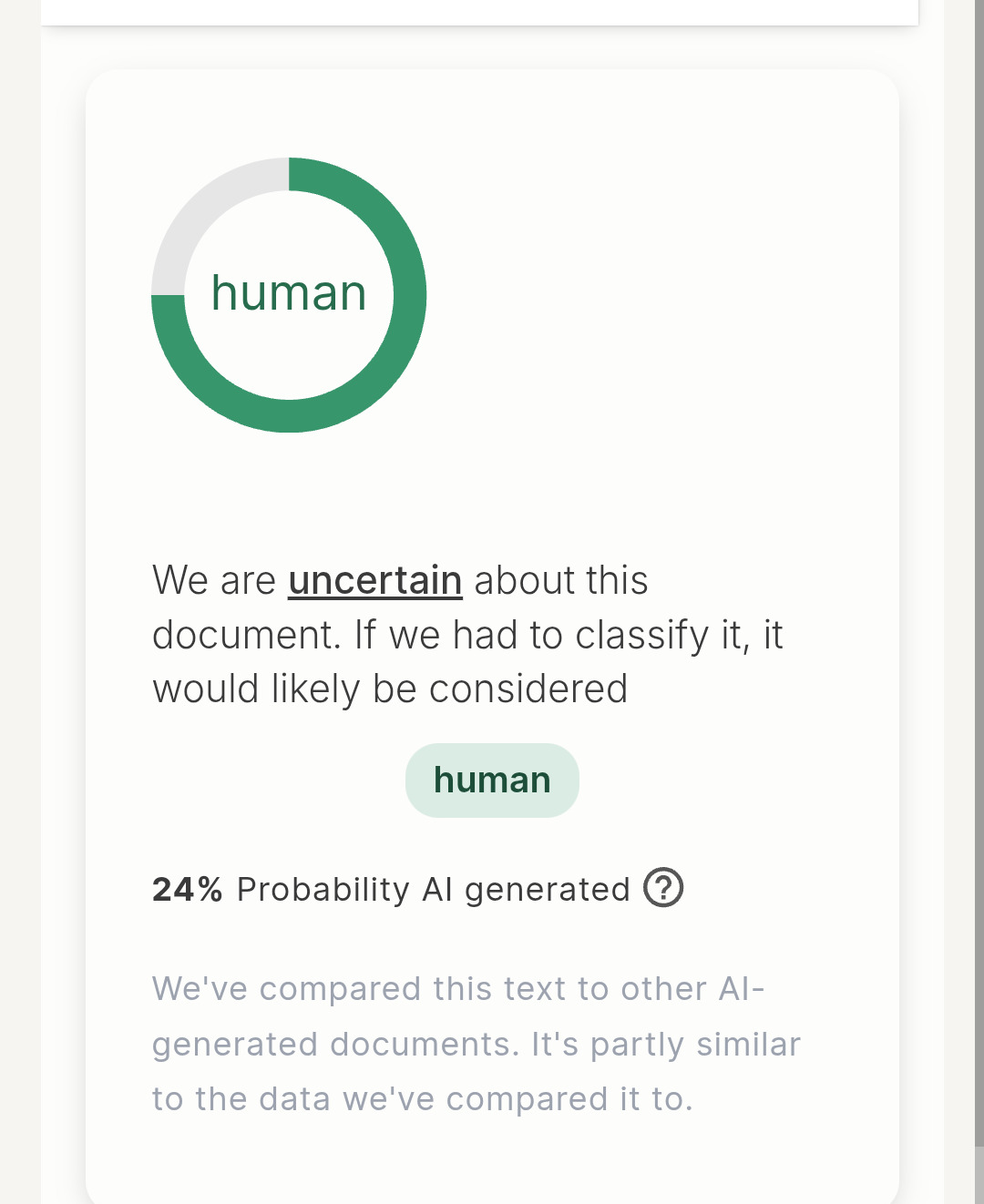Click the "We are" text before uncertain
The width and height of the screenshot is (984, 1204).
click(214, 580)
